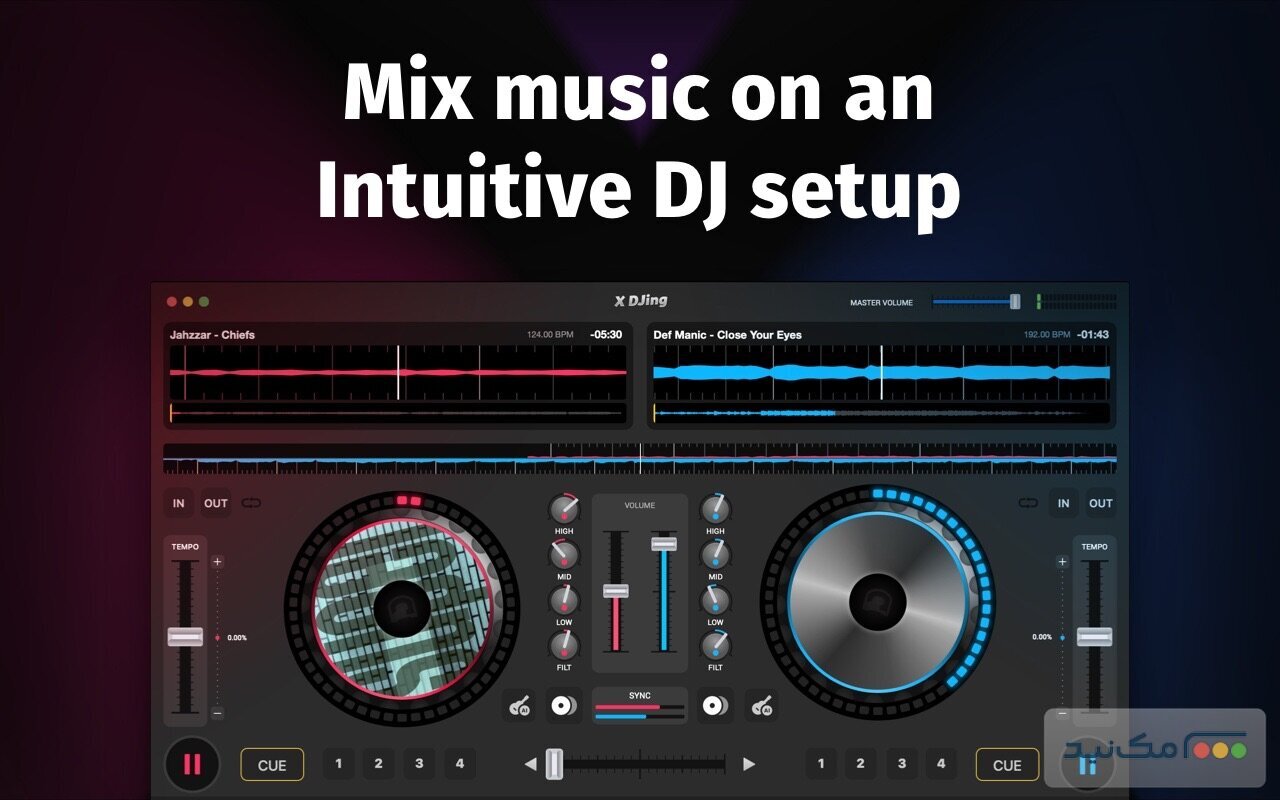The width and height of the screenshot is (1280, 800).
Task: Click the right deck CUE button
Action: [1006, 764]
